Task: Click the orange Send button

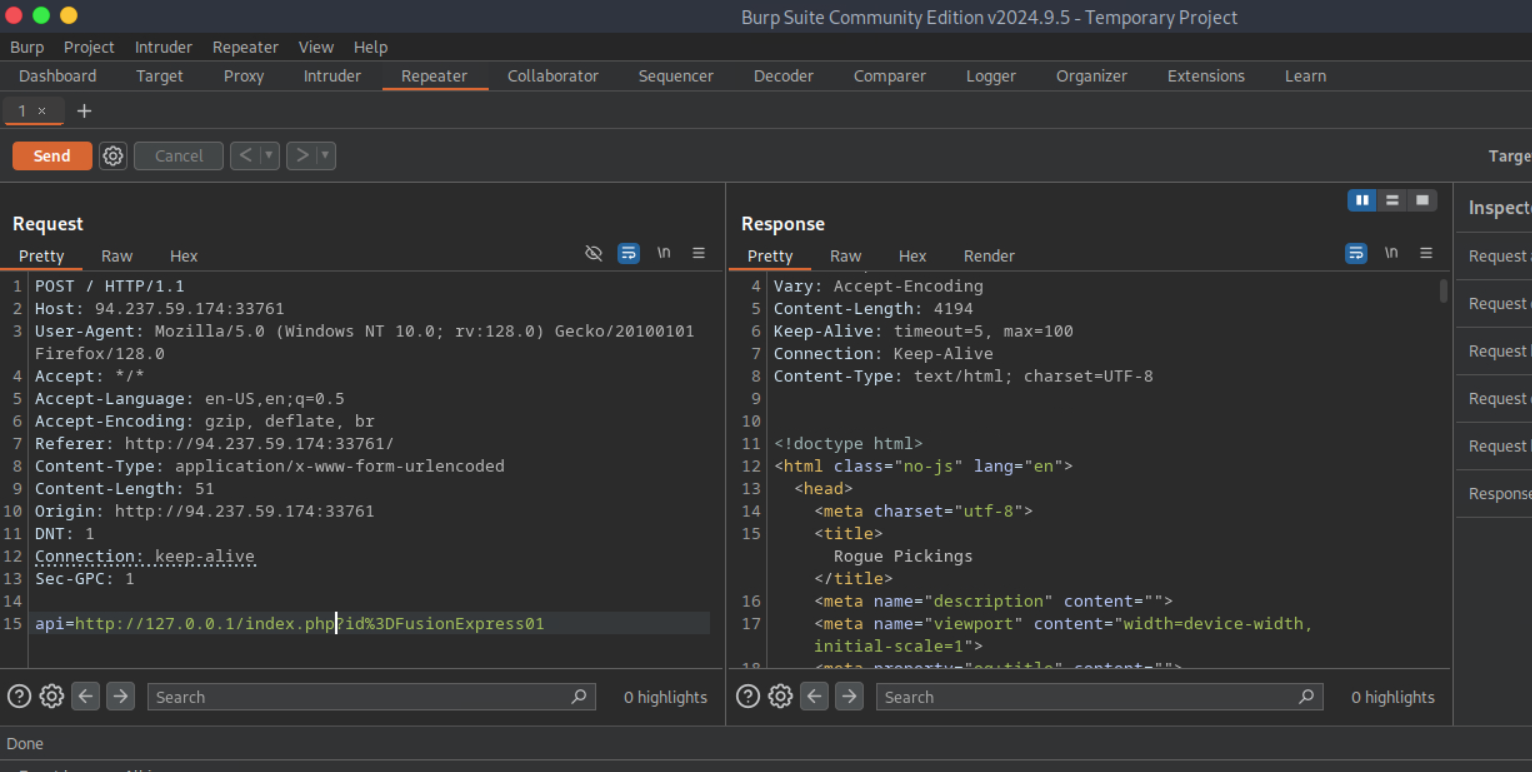Action: 52,156
